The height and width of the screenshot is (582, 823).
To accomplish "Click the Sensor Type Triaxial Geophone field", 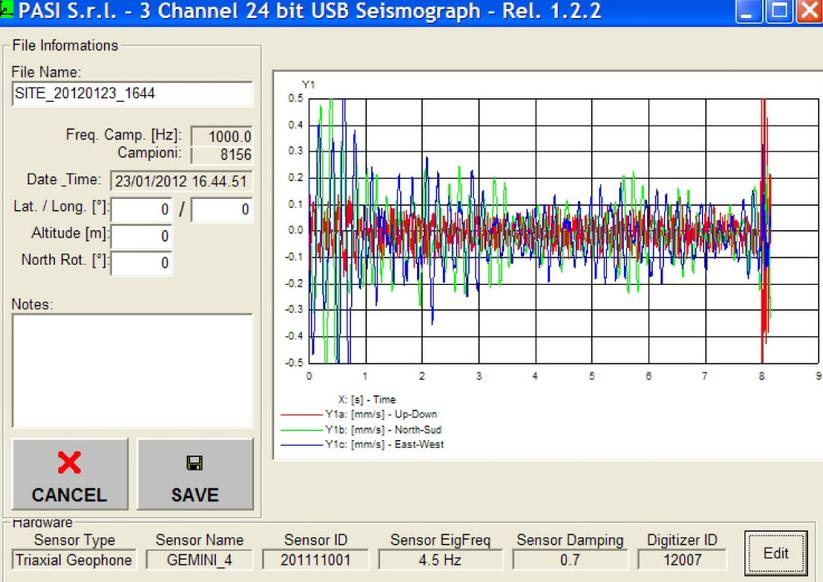I will (x=74, y=560).
